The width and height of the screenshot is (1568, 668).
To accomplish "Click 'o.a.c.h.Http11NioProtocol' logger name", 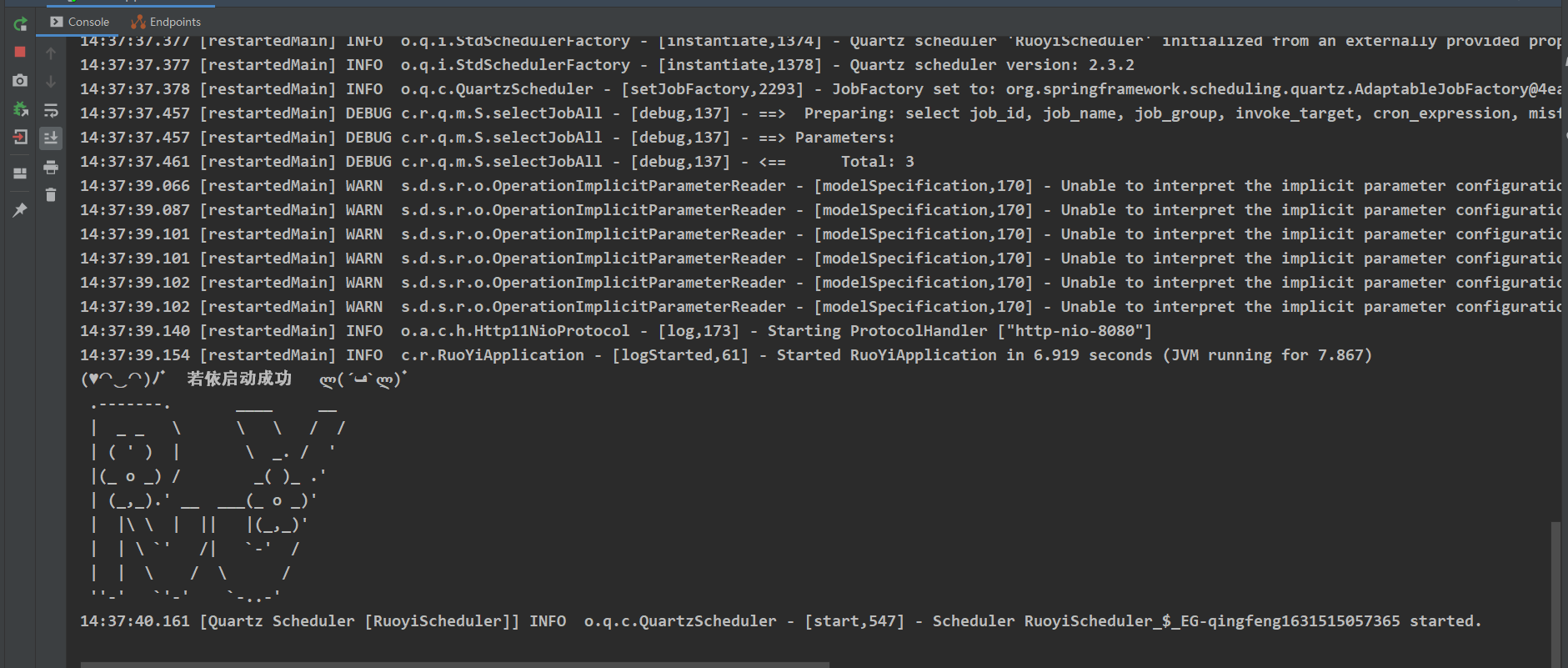I will pyautogui.click(x=515, y=331).
